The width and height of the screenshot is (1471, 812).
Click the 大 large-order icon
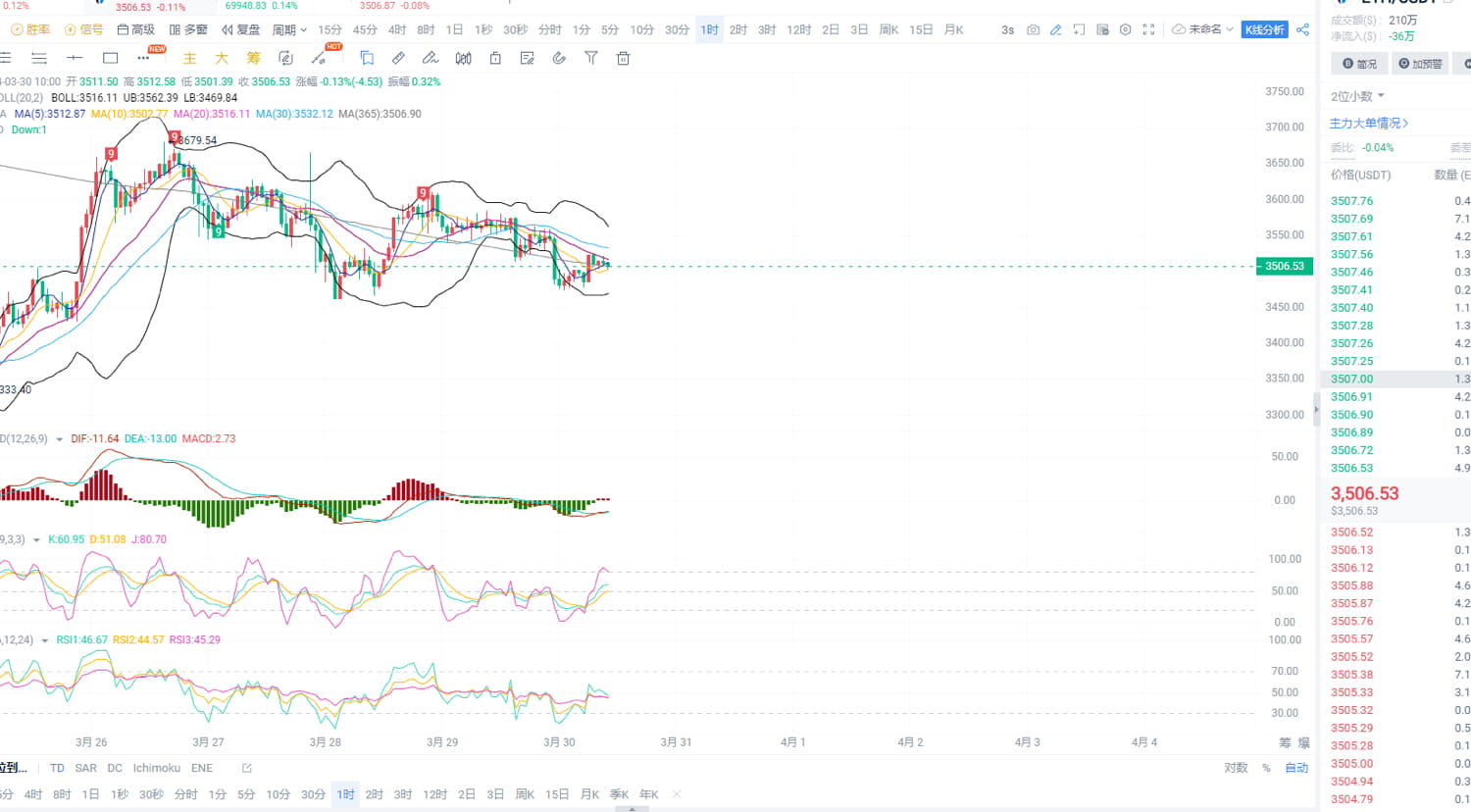click(x=222, y=58)
